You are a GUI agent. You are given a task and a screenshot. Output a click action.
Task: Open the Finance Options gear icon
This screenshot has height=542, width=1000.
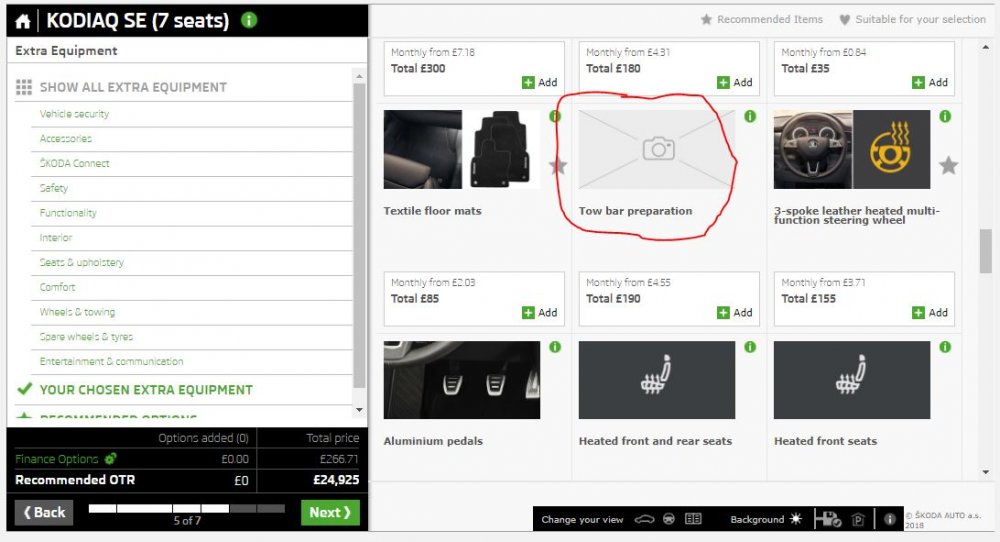[x=110, y=458]
